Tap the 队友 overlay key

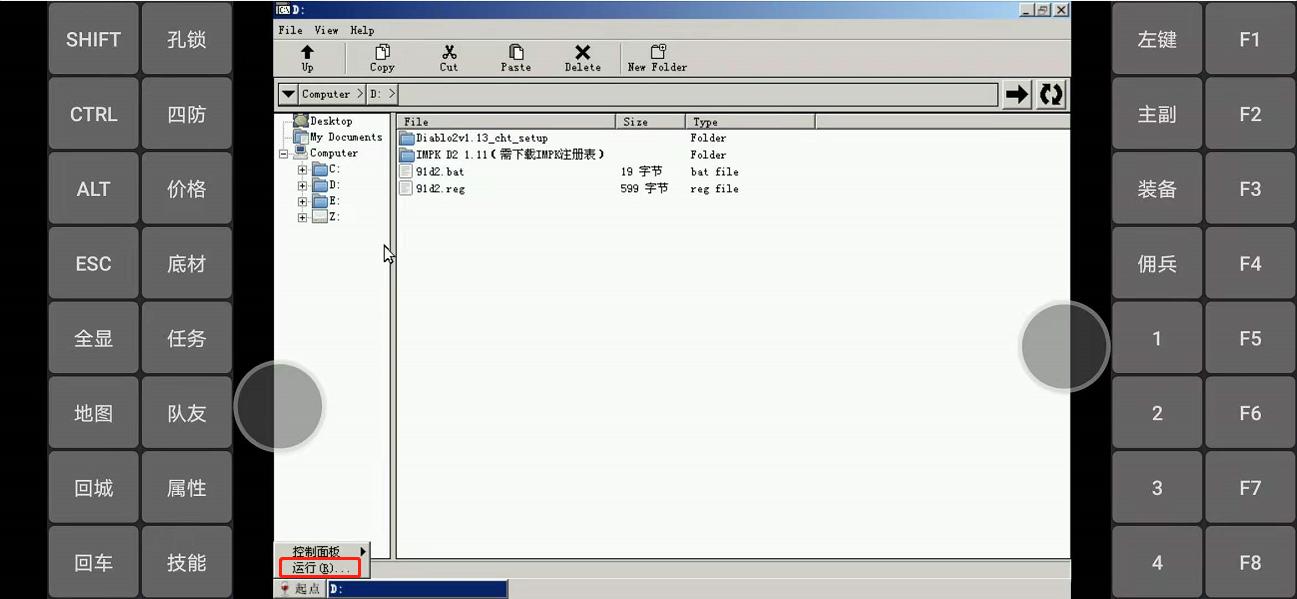coord(187,413)
